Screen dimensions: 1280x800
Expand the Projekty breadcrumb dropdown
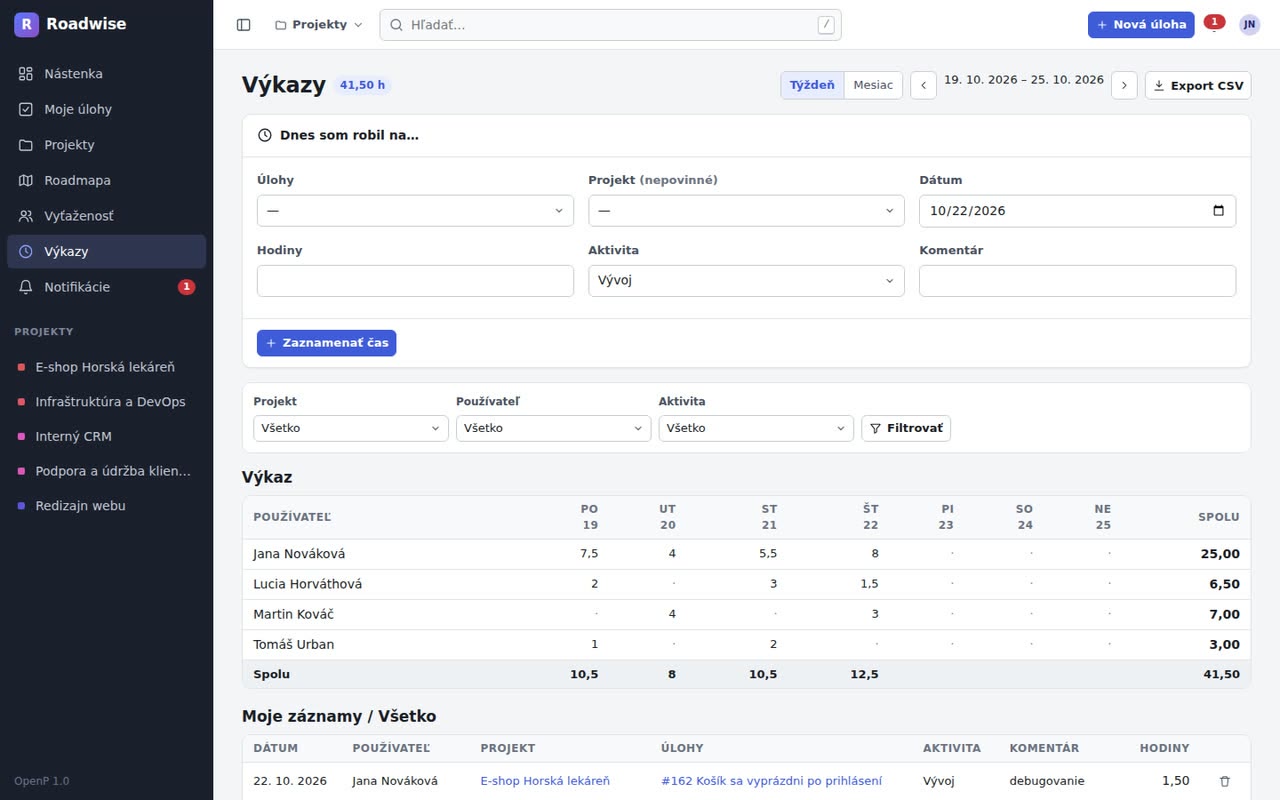click(x=318, y=25)
